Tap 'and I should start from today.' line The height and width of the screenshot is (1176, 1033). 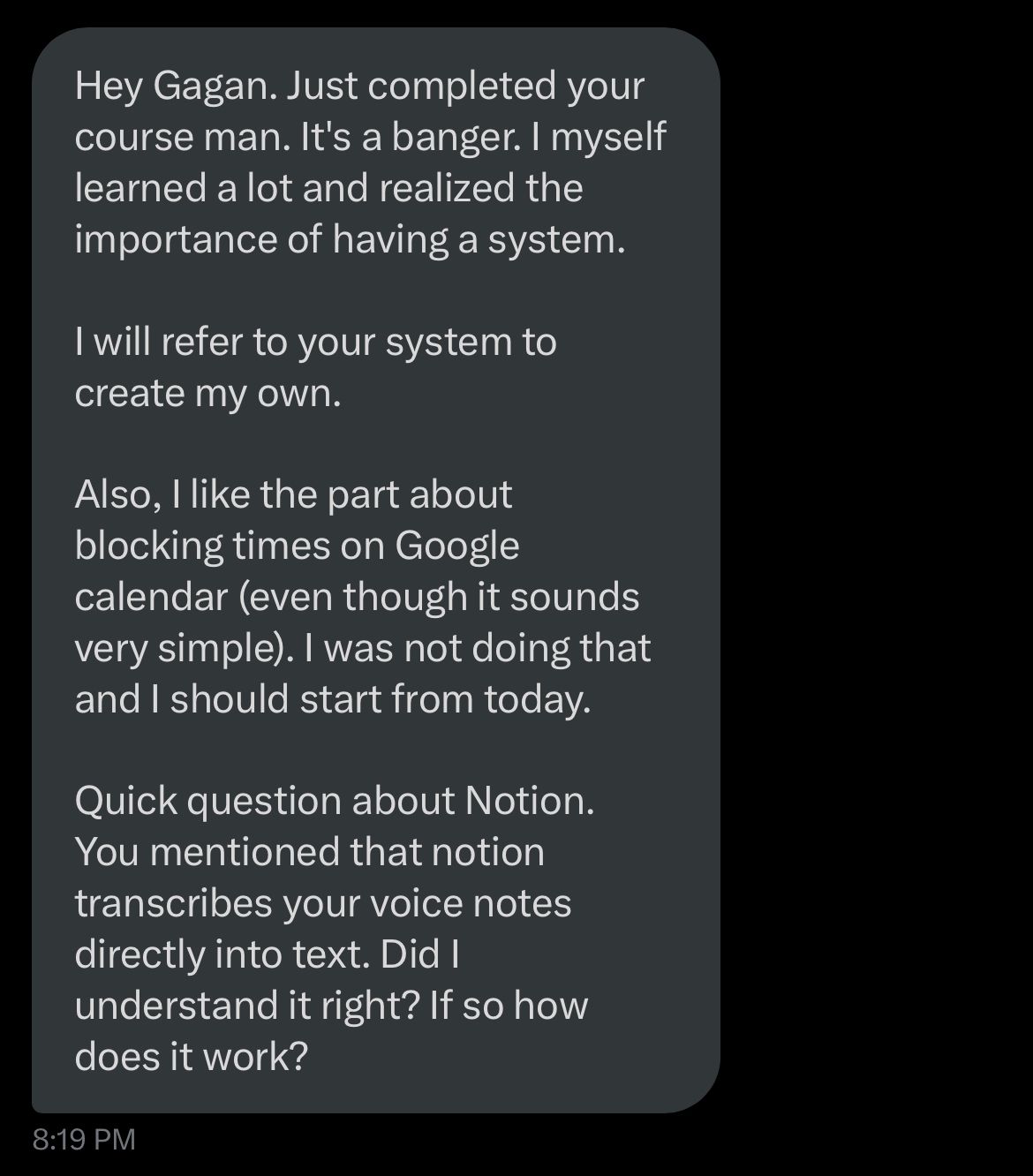(332, 699)
